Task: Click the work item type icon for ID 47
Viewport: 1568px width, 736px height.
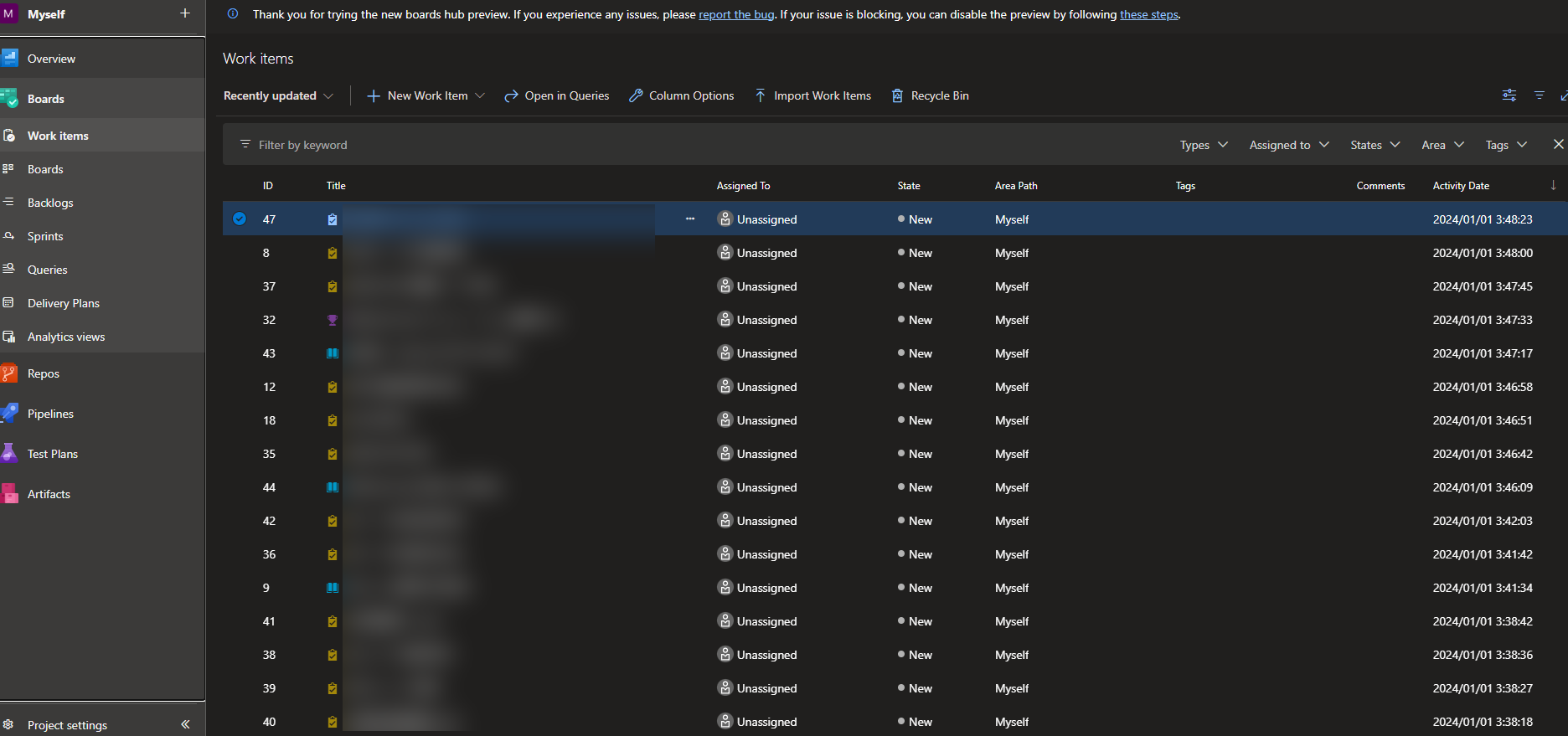Action: (x=333, y=219)
